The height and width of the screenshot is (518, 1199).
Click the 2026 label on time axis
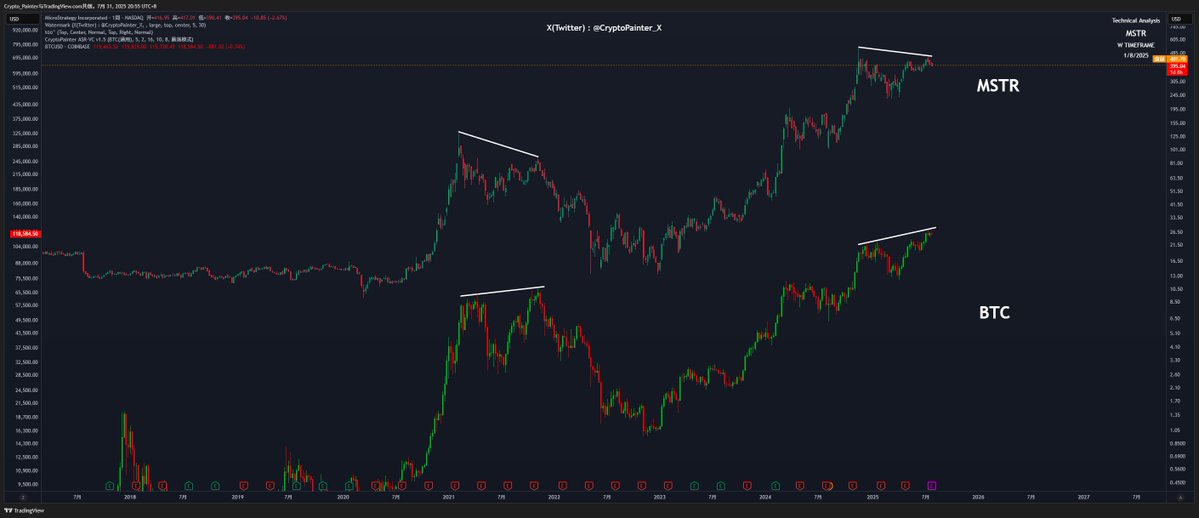pyautogui.click(x=977, y=497)
